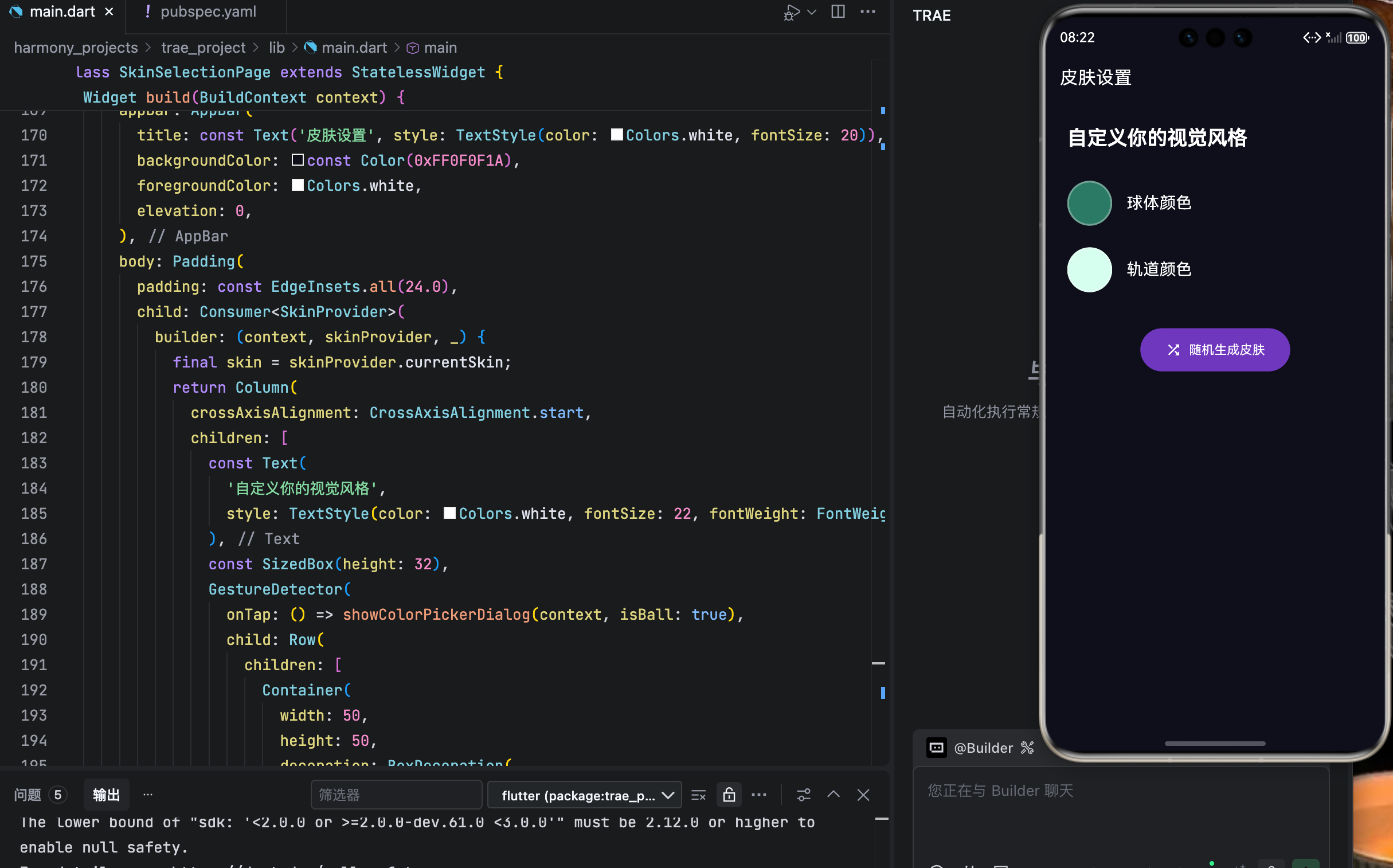Click the Builder agent avatar icon
The width and height of the screenshot is (1393, 868).
pos(936,748)
